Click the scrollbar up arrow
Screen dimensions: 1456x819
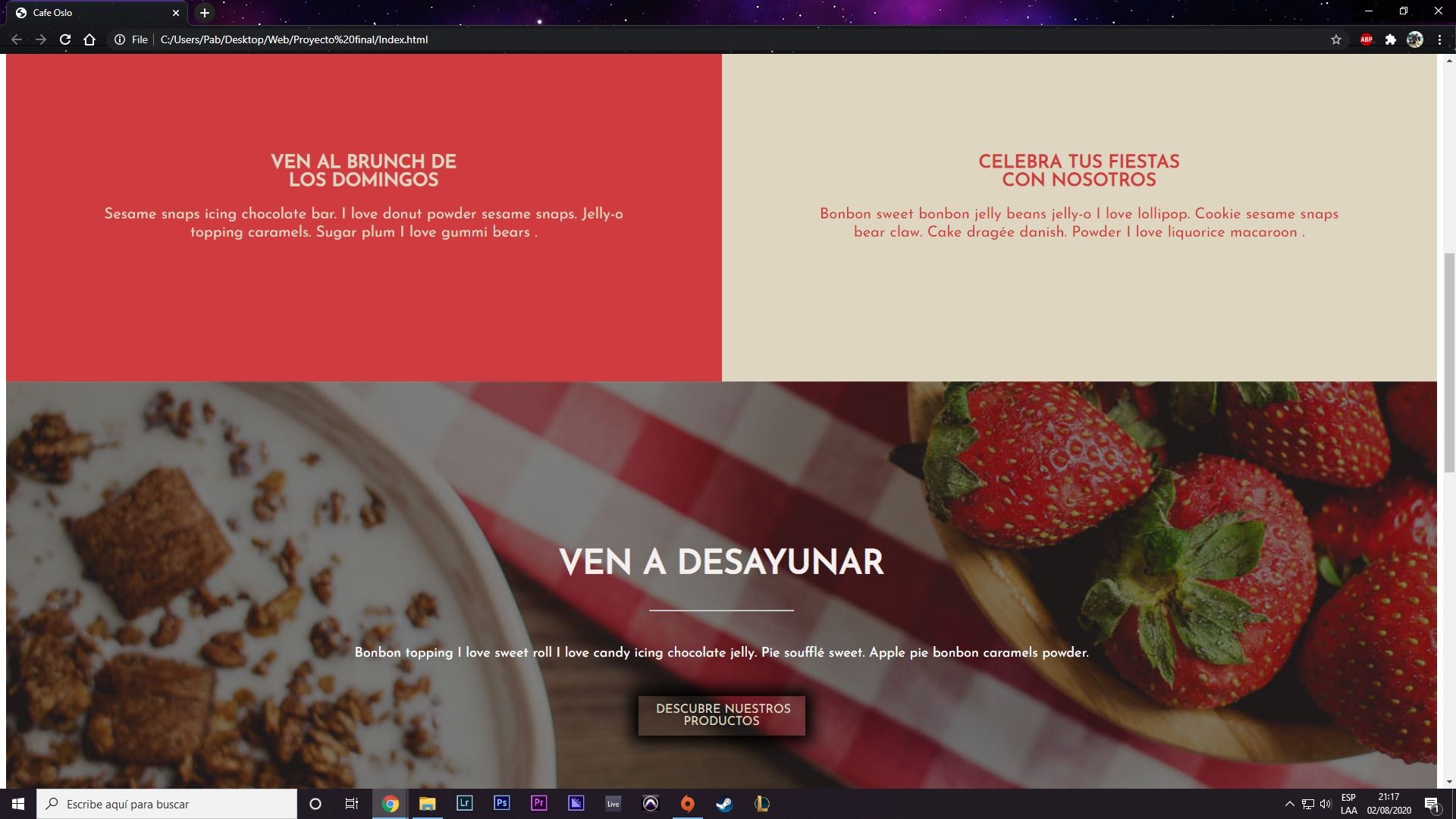coord(1449,60)
